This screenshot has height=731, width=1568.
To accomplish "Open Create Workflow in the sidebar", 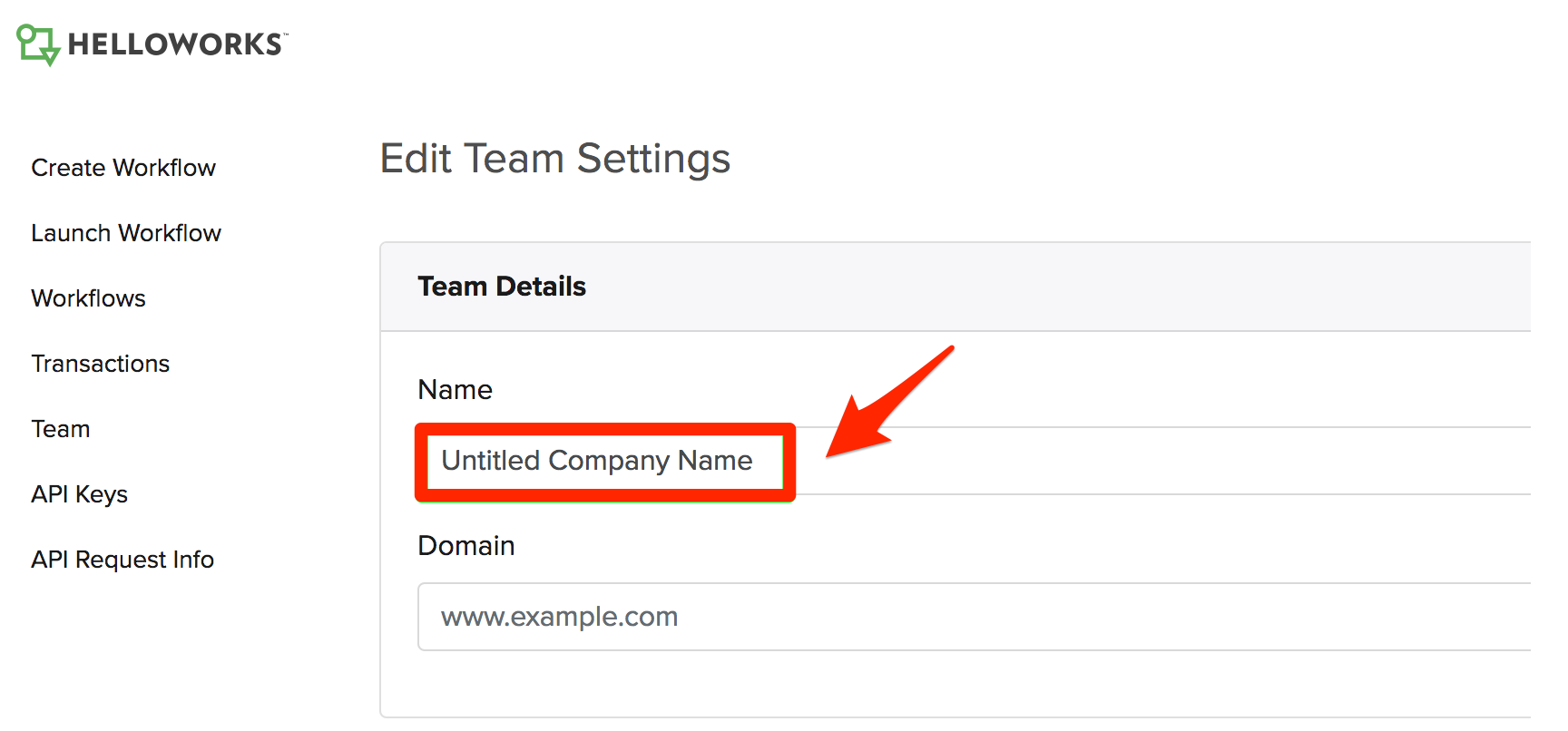I will [123, 168].
